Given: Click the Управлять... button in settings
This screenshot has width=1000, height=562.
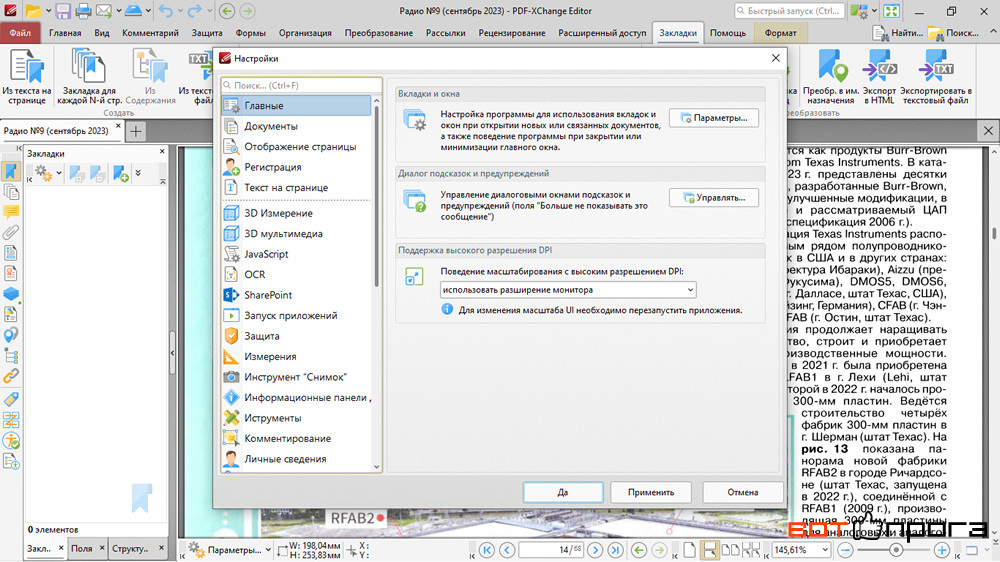Looking at the screenshot, I should pyautogui.click(x=714, y=198).
